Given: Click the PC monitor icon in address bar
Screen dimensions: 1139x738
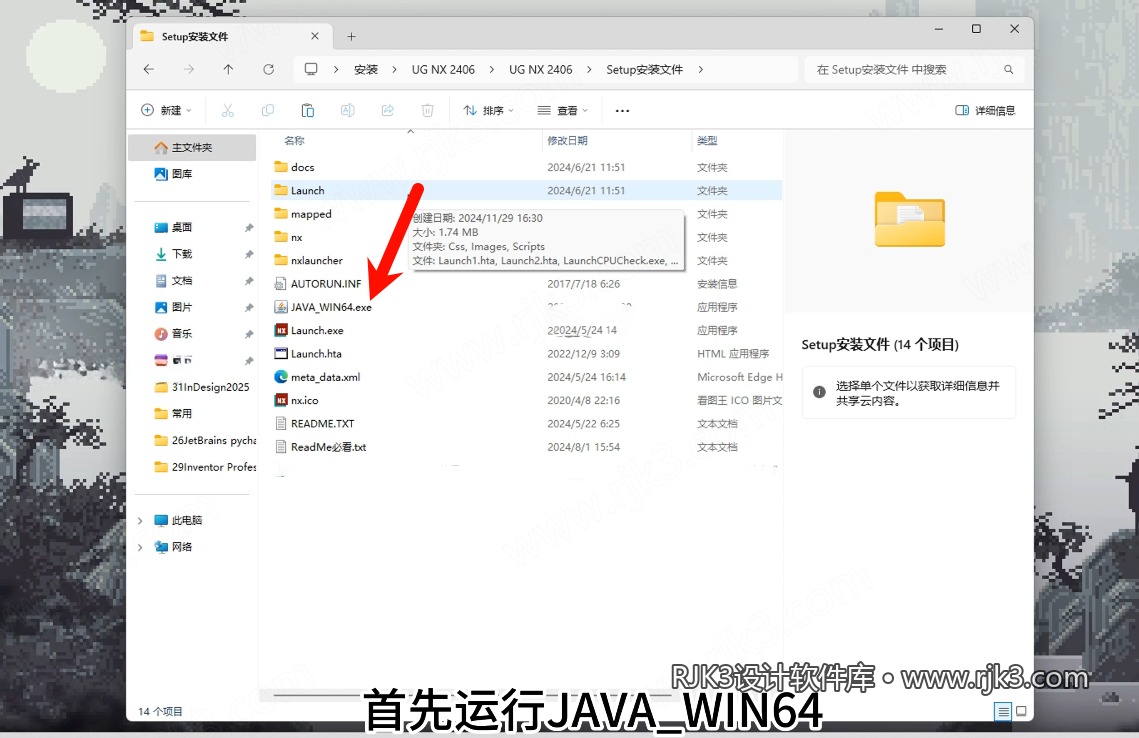Looking at the screenshot, I should [x=311, y=69].
